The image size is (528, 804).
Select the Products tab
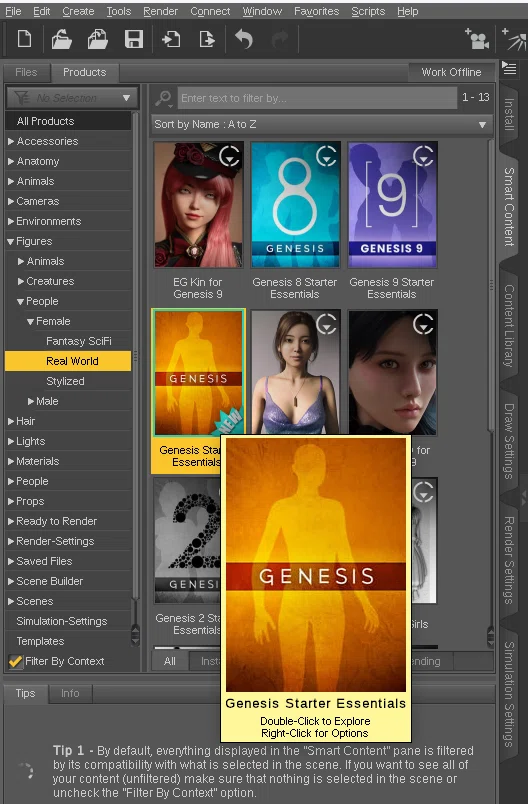(x=85, y=72)
